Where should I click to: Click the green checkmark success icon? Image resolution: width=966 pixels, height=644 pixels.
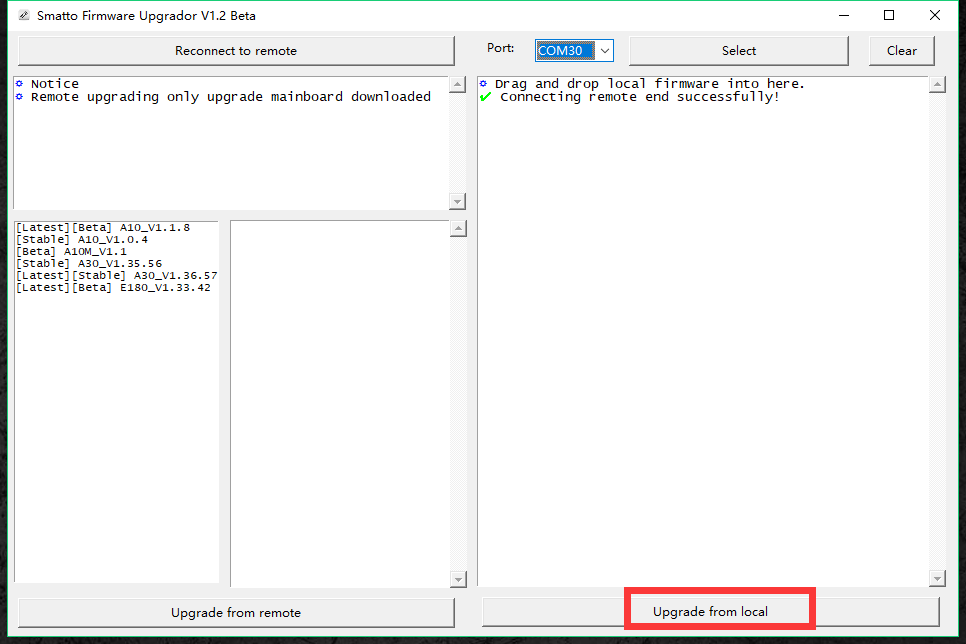click(485, 97)
